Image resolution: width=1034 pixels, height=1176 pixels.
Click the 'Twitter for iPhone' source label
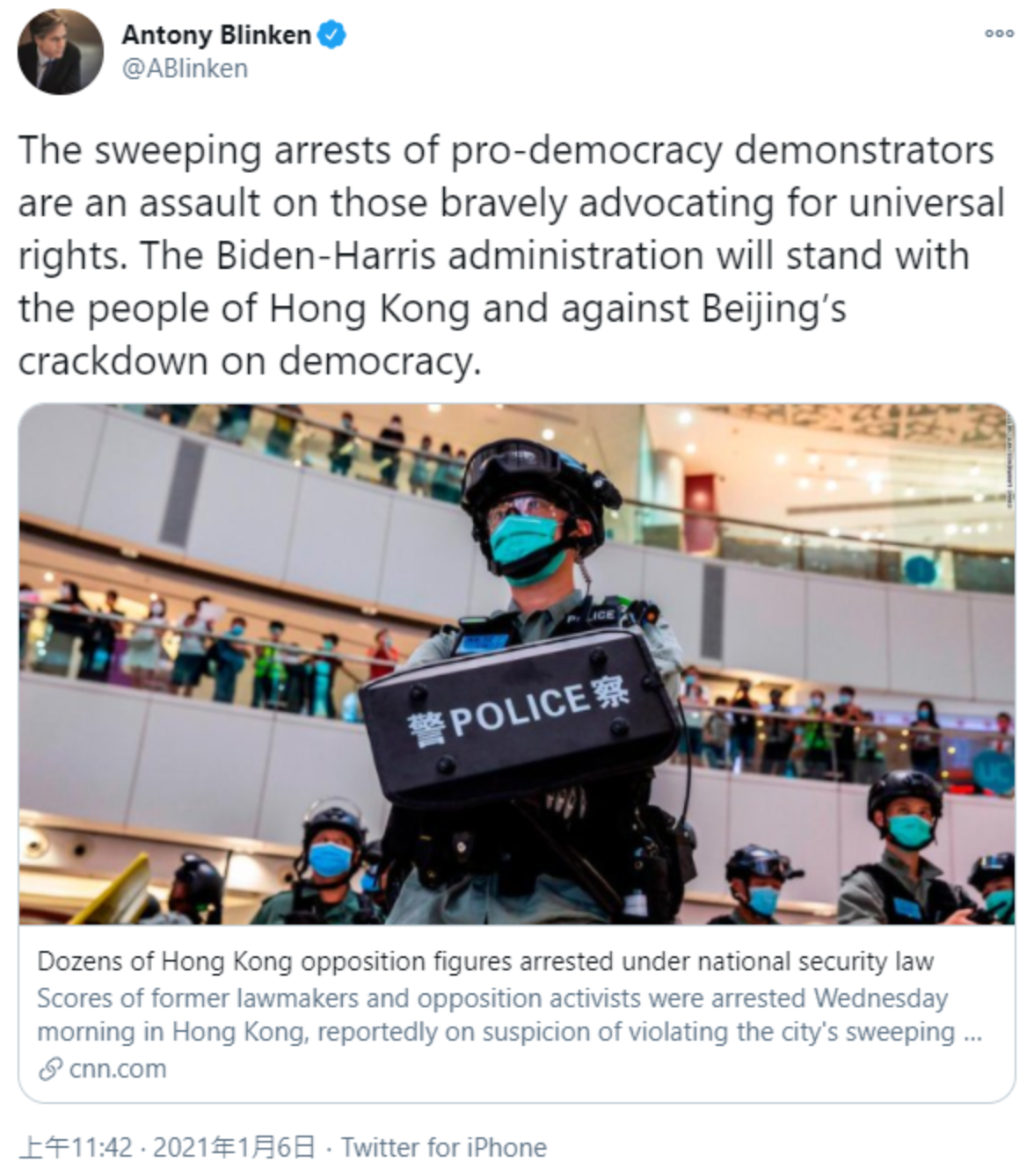click(x=444, y=1148)
